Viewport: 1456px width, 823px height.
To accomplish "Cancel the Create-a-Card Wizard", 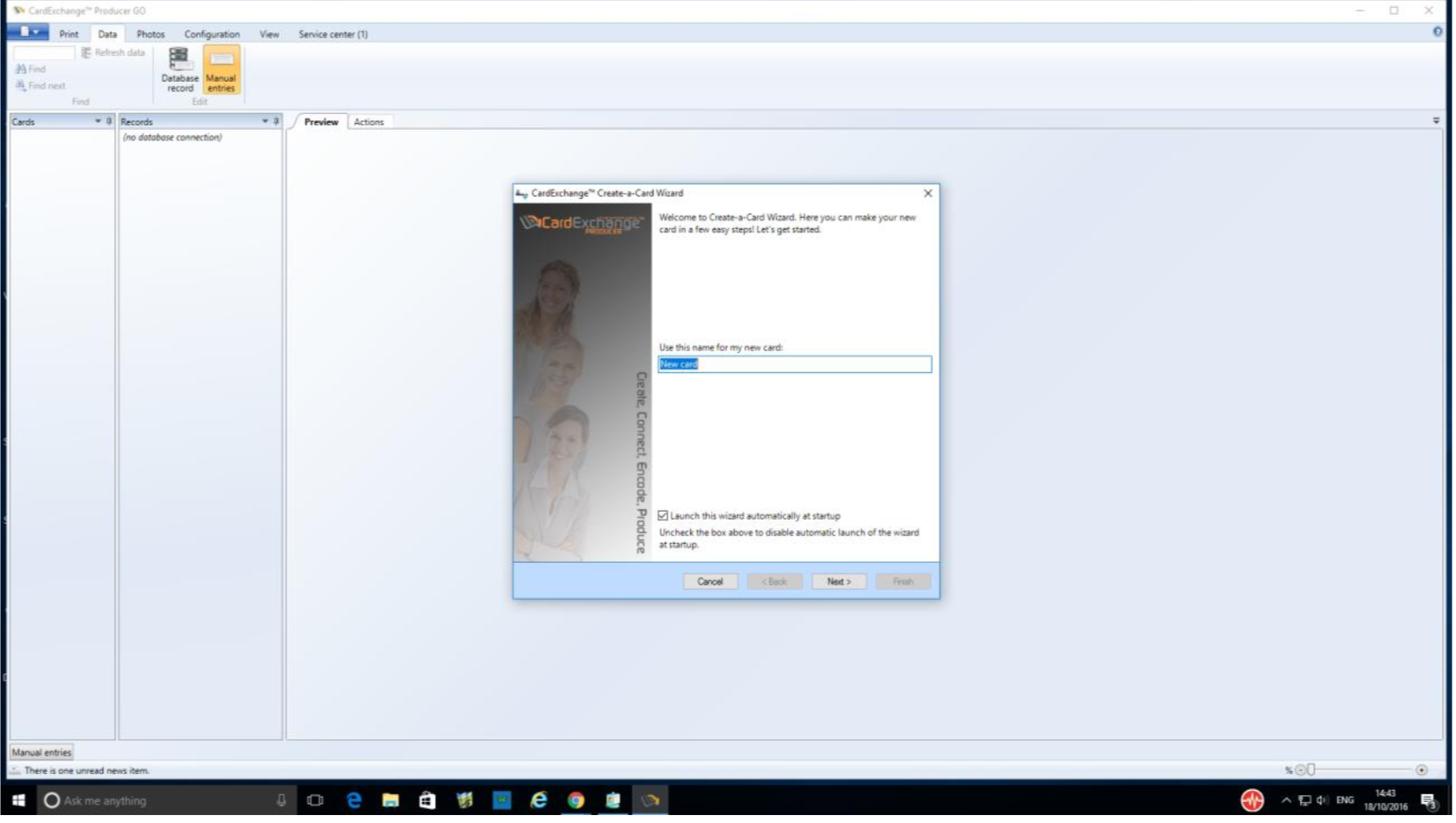I will pos(711,582).
